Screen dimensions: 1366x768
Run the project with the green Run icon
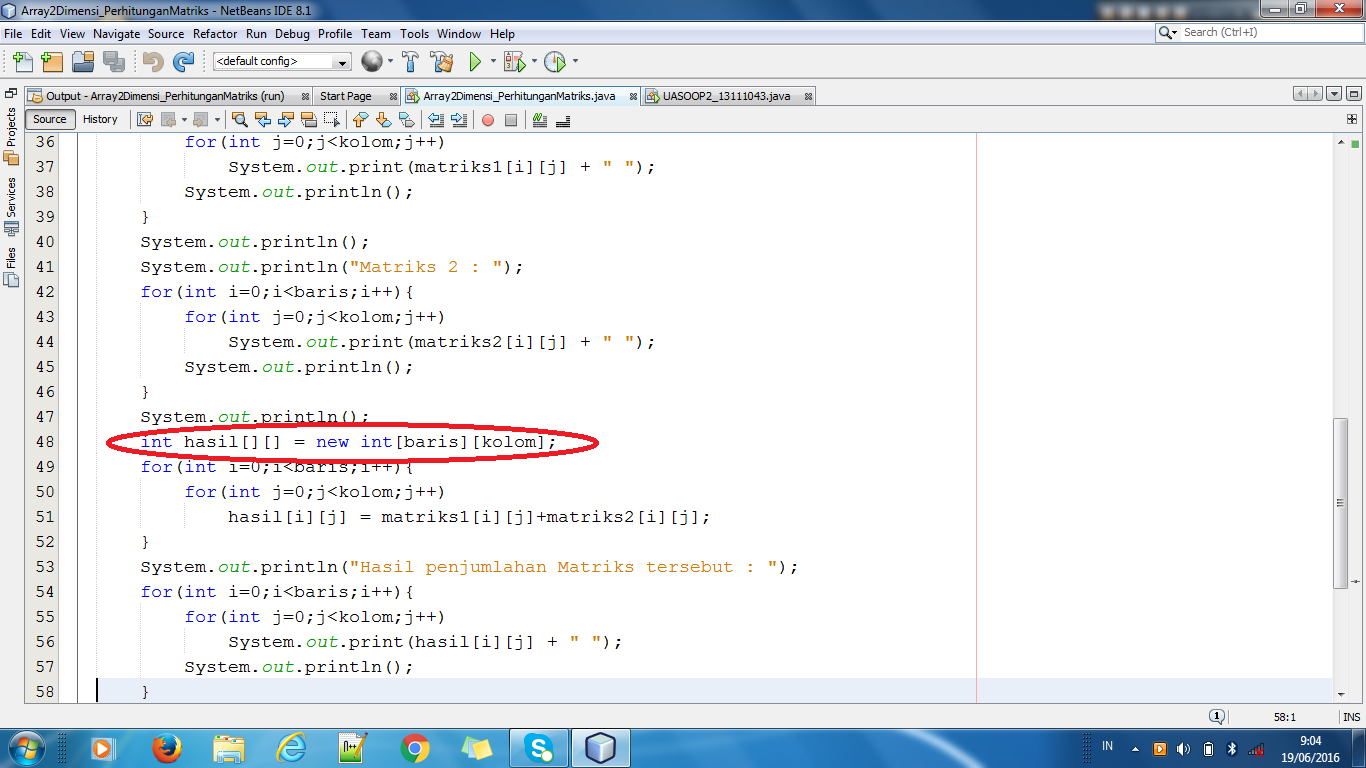tap(473, 61)
